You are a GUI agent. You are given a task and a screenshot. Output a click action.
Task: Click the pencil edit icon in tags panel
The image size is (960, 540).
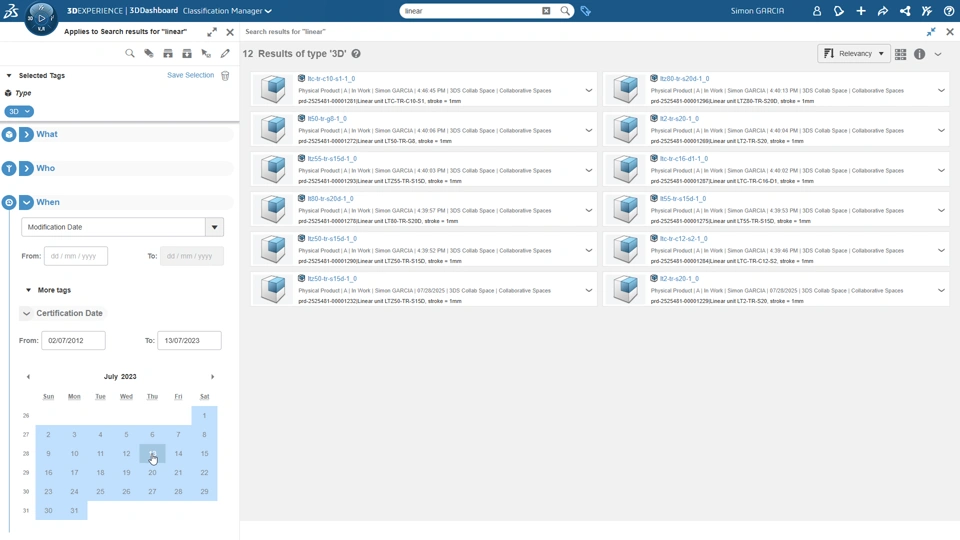tap(225, 54)
